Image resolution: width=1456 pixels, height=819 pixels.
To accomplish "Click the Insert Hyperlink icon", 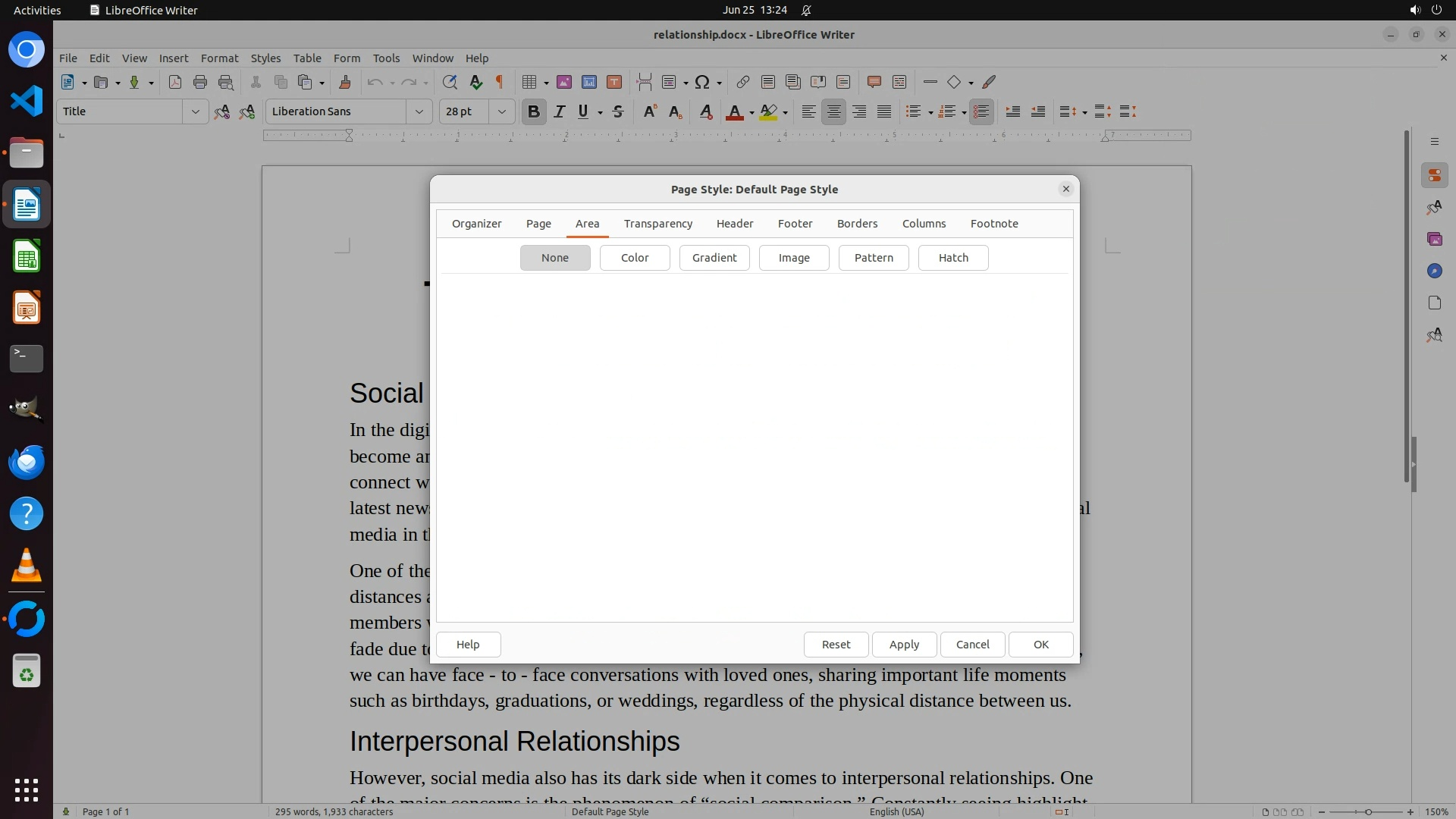I will [743, 82].
